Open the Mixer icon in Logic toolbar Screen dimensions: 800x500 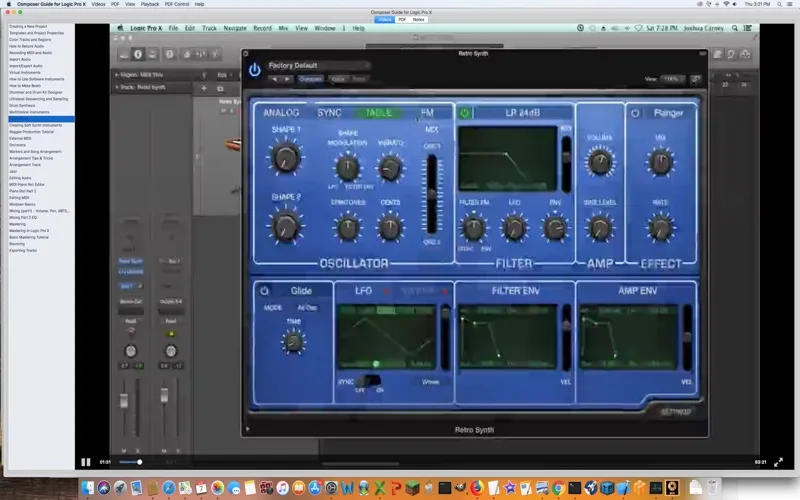[201, 54]
